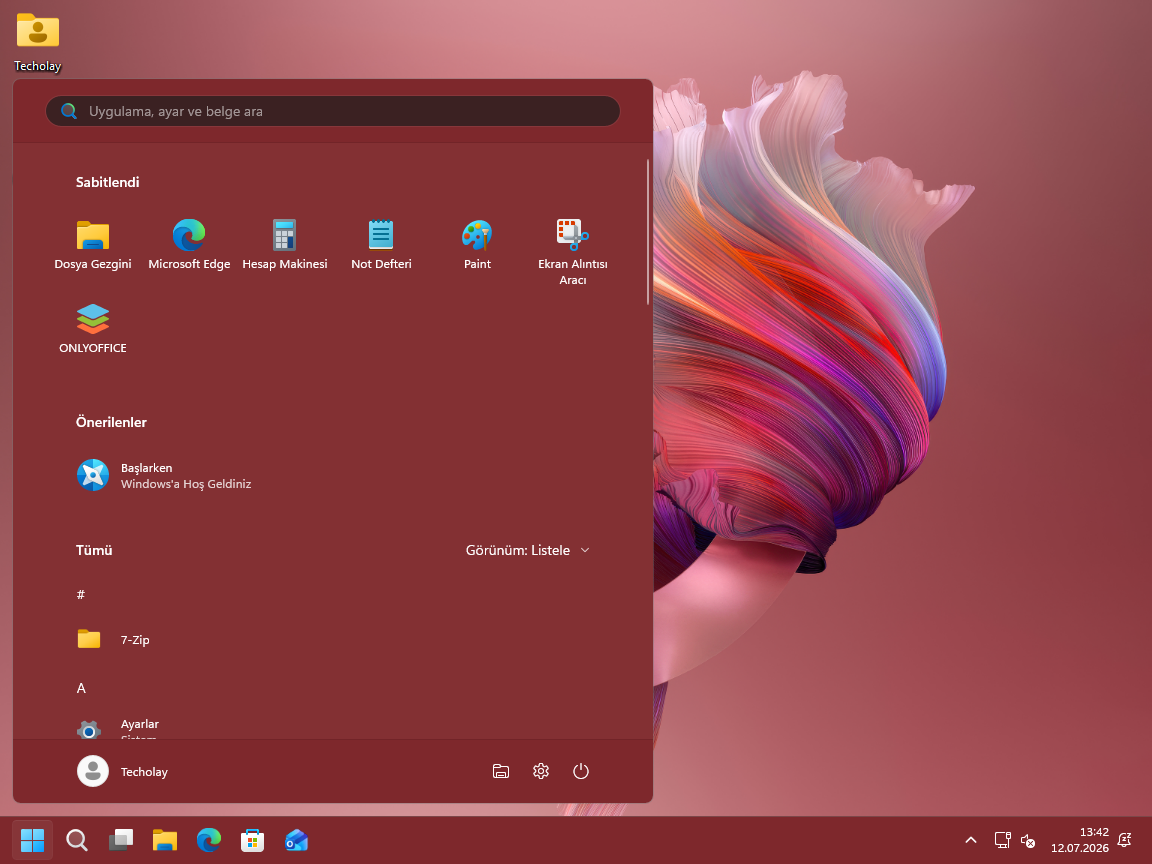This screenshot has height=864, width=1152.
Task: Open Hesap Makinesi calculator
Action: (x=285, y=245)
